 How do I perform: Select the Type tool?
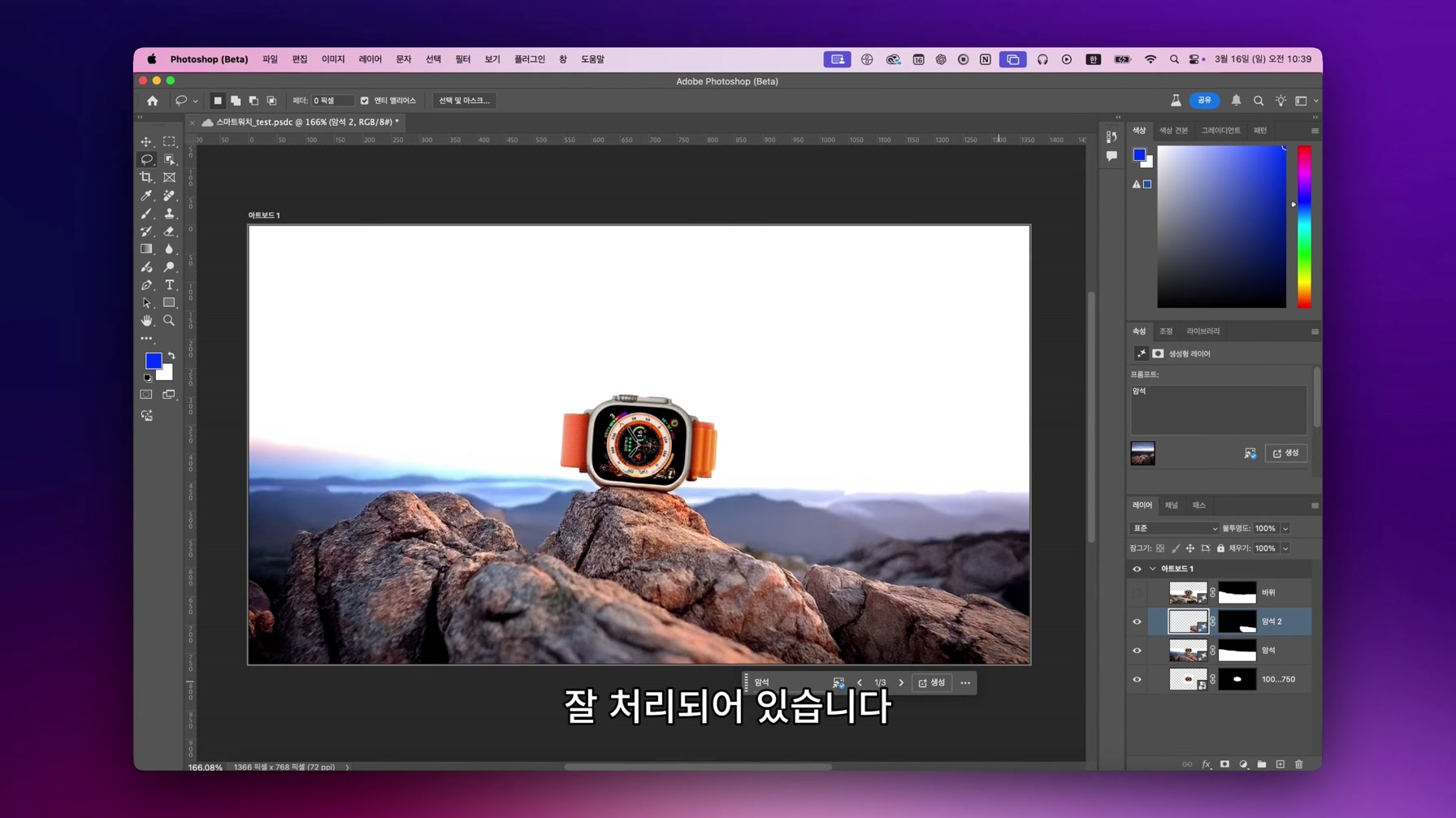169,285
